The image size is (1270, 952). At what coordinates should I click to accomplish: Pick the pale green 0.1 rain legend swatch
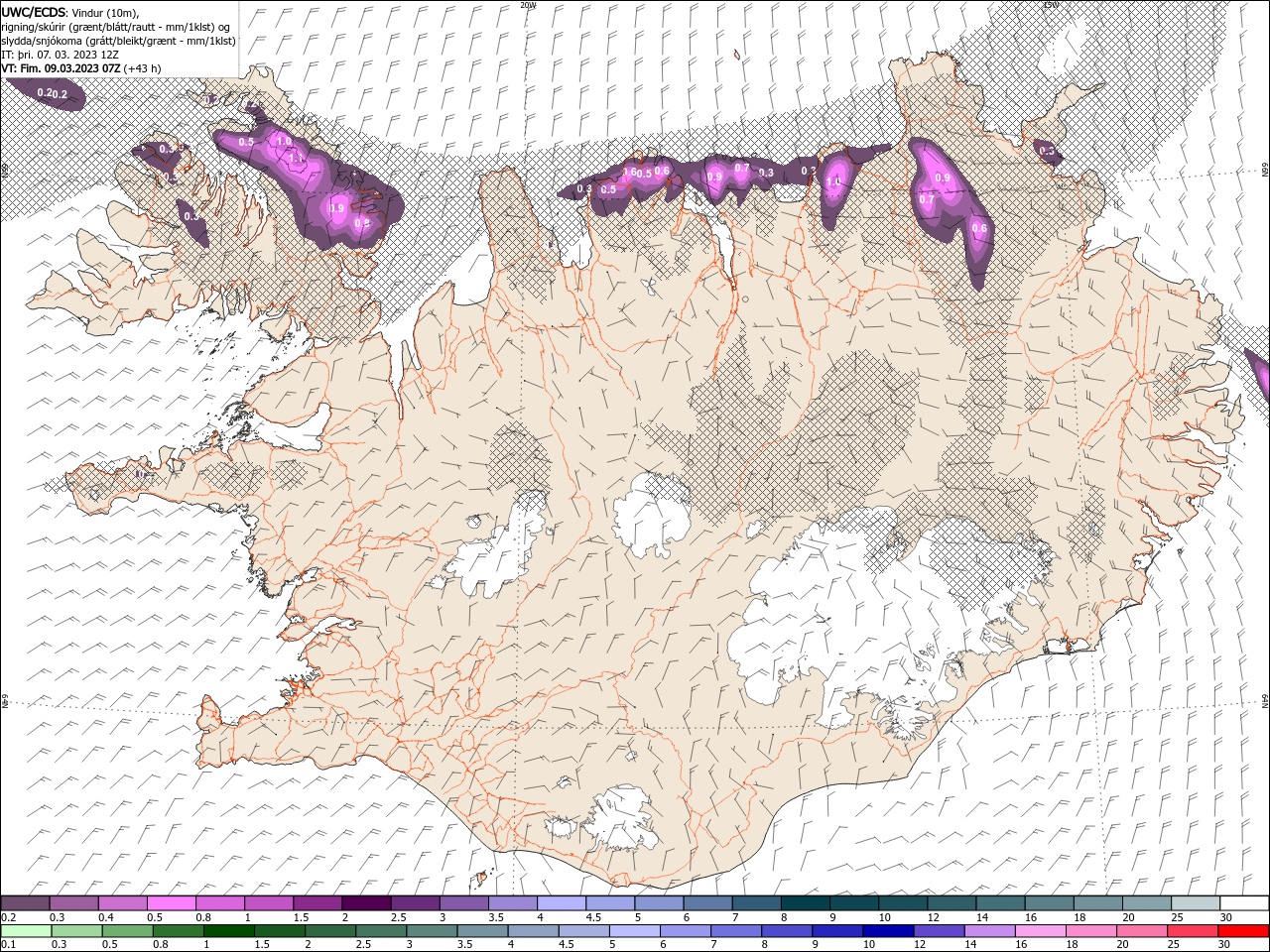(x=26, y=931)
